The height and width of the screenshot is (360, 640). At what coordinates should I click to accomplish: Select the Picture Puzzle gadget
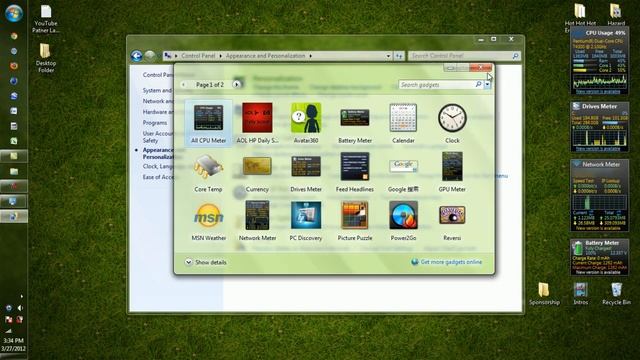(x=355, y=221)
